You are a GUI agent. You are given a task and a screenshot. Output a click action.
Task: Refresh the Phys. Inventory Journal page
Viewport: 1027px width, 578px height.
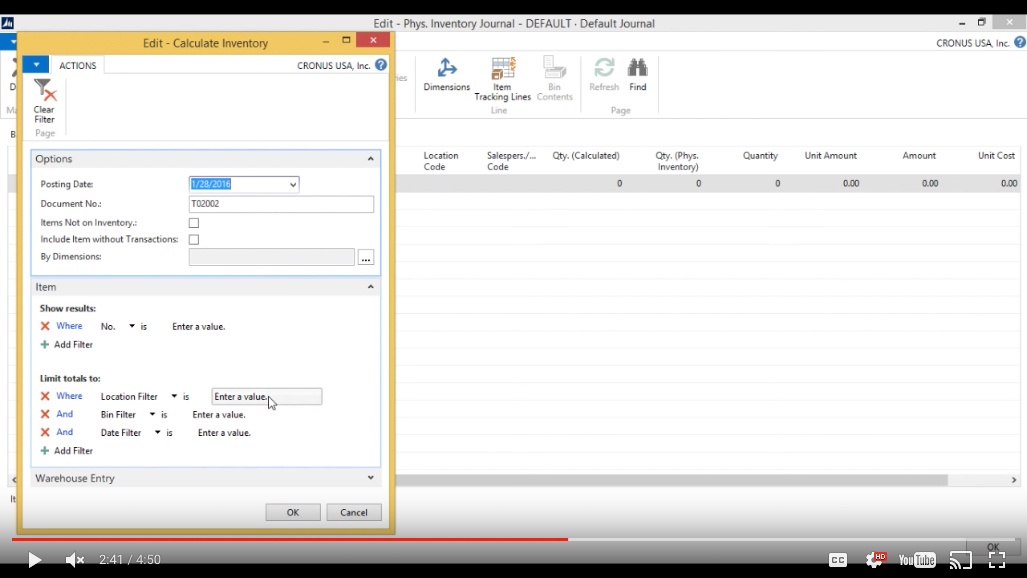pos(604,75)
